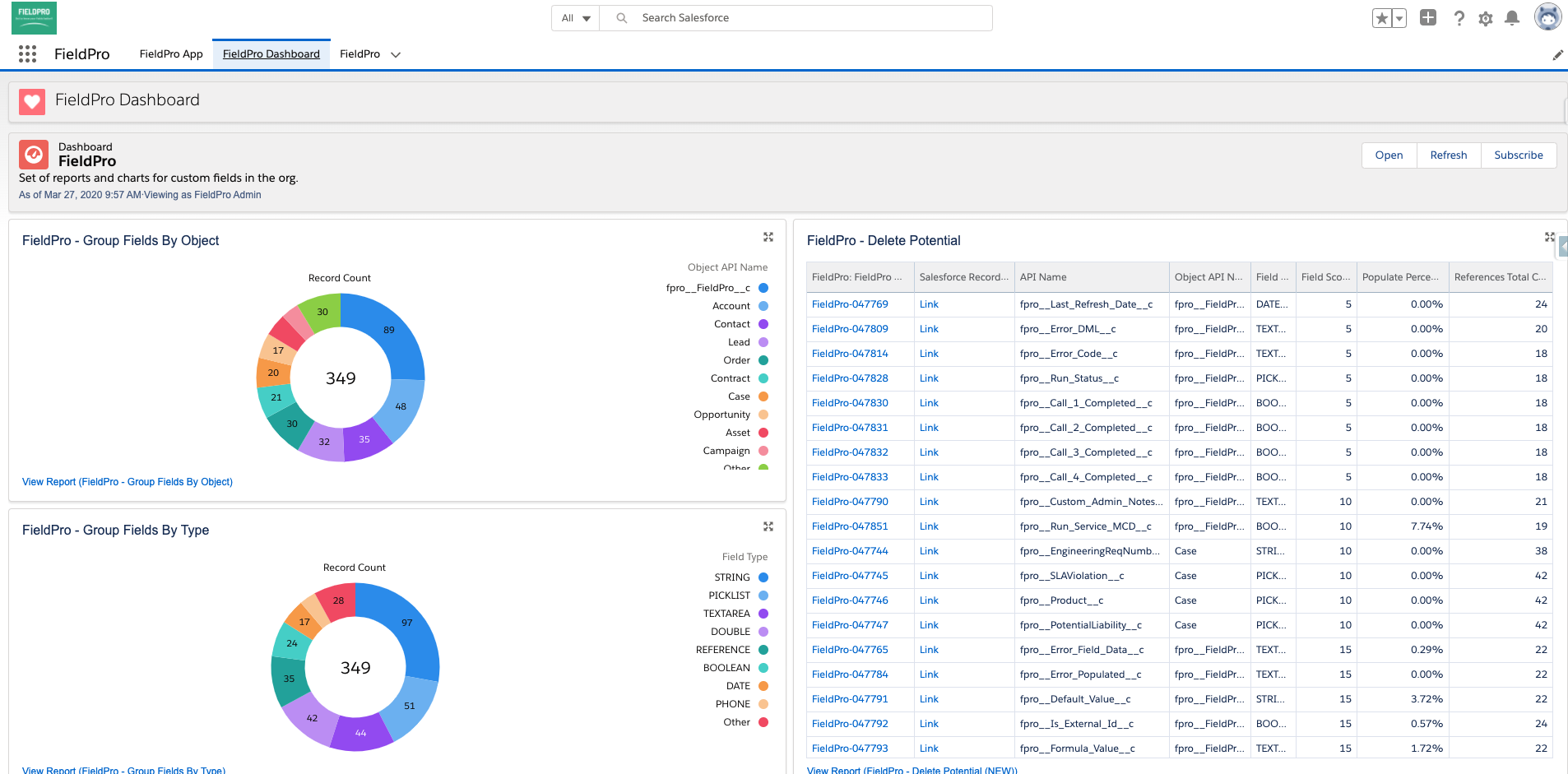Image resolution: width=1568 pixels, height=774 pixels.
Task: Click PHONE legend color dot
Action: pyautogui.click(x=763, y=704)
